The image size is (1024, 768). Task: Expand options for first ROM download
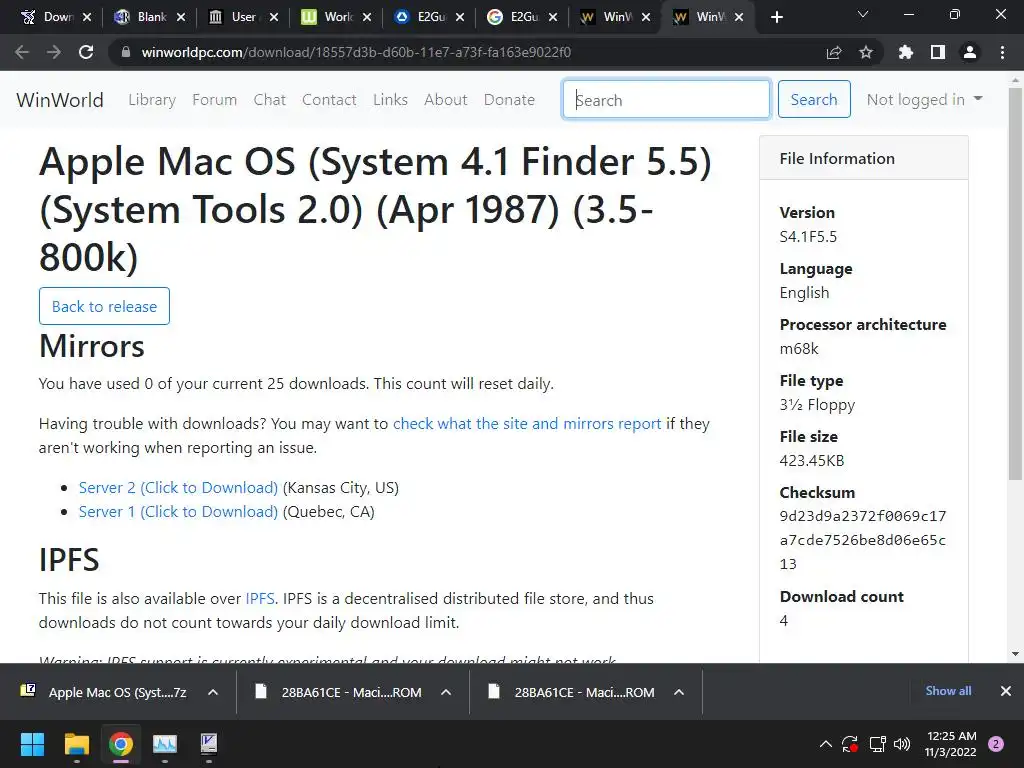446,692
